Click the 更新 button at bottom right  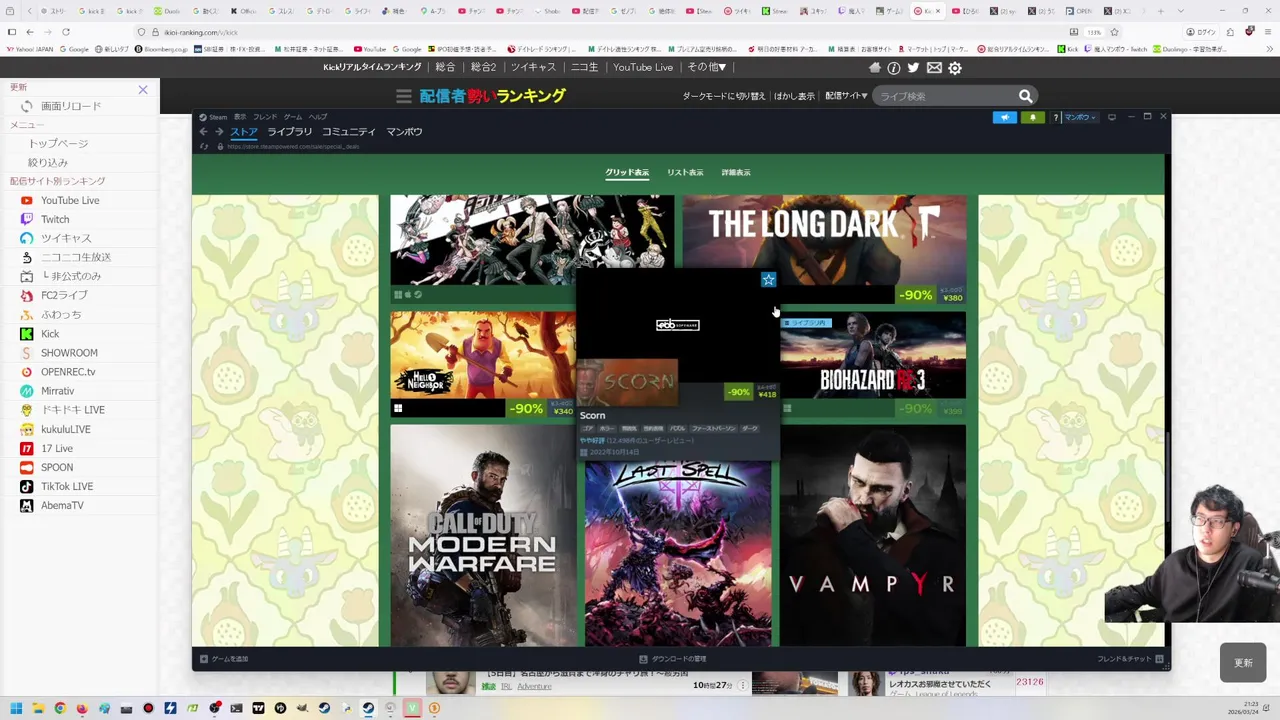1243,663
